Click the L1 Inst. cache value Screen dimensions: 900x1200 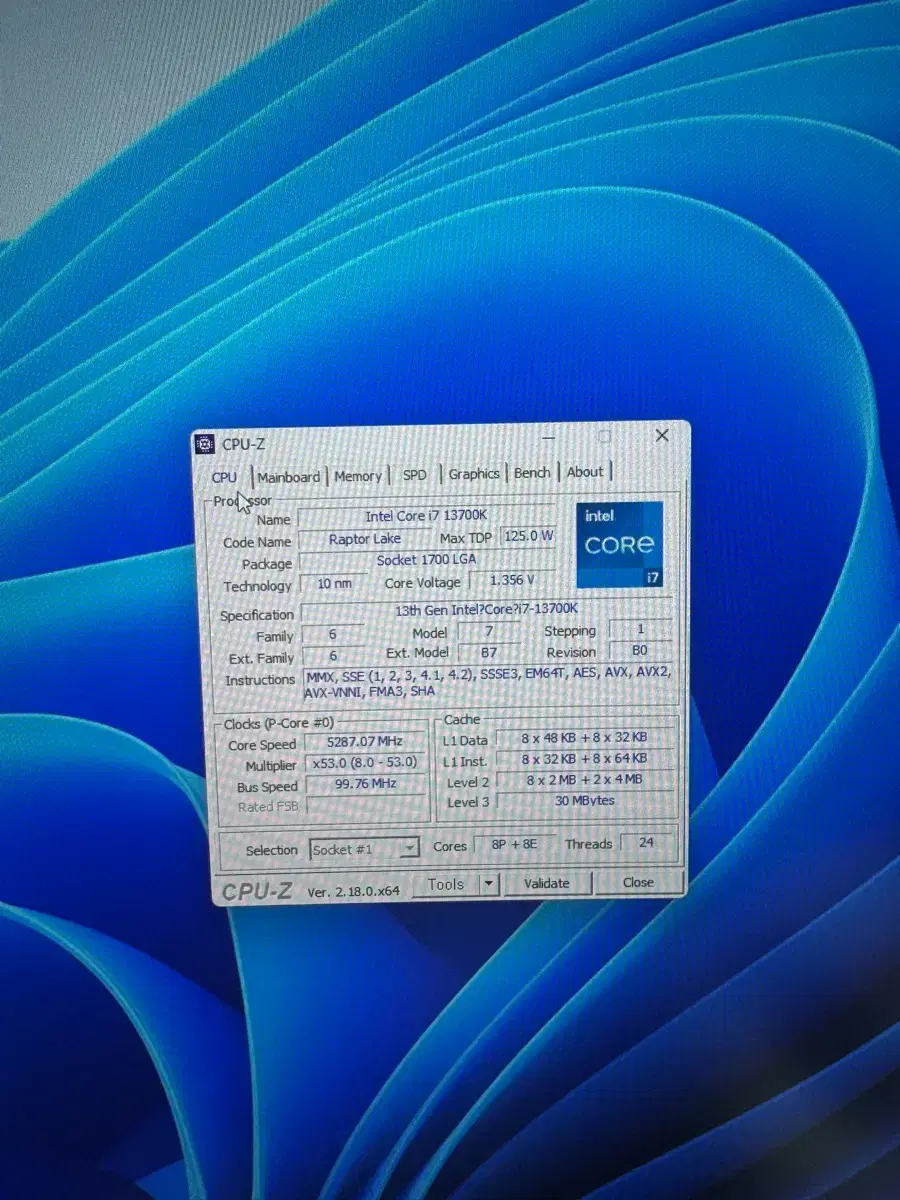click(x=584, y=759)
